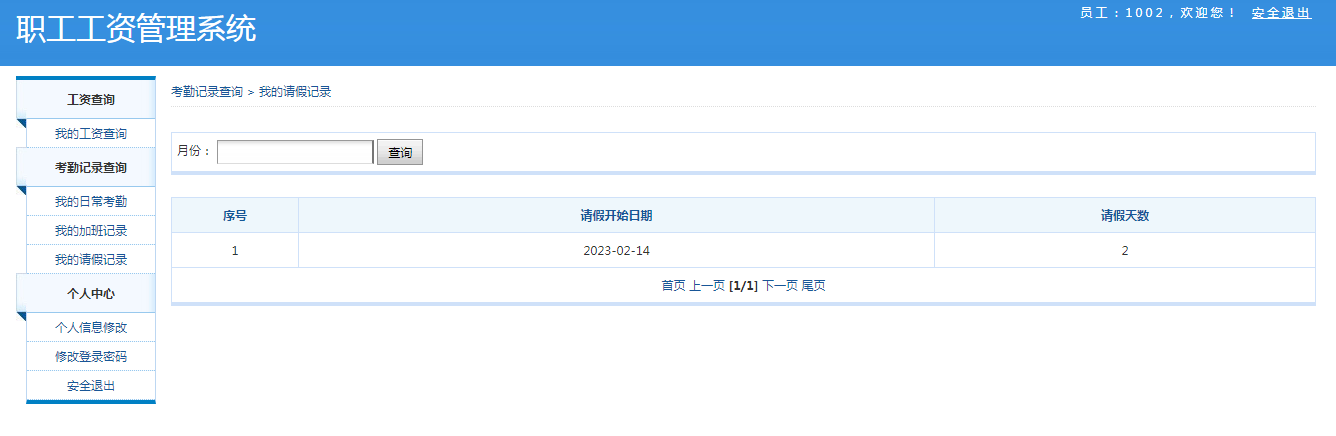The image size is (1336, 436).
Task: Go to 下一页 in pagination
Action: pyautogui.click(x=780, y=285)
